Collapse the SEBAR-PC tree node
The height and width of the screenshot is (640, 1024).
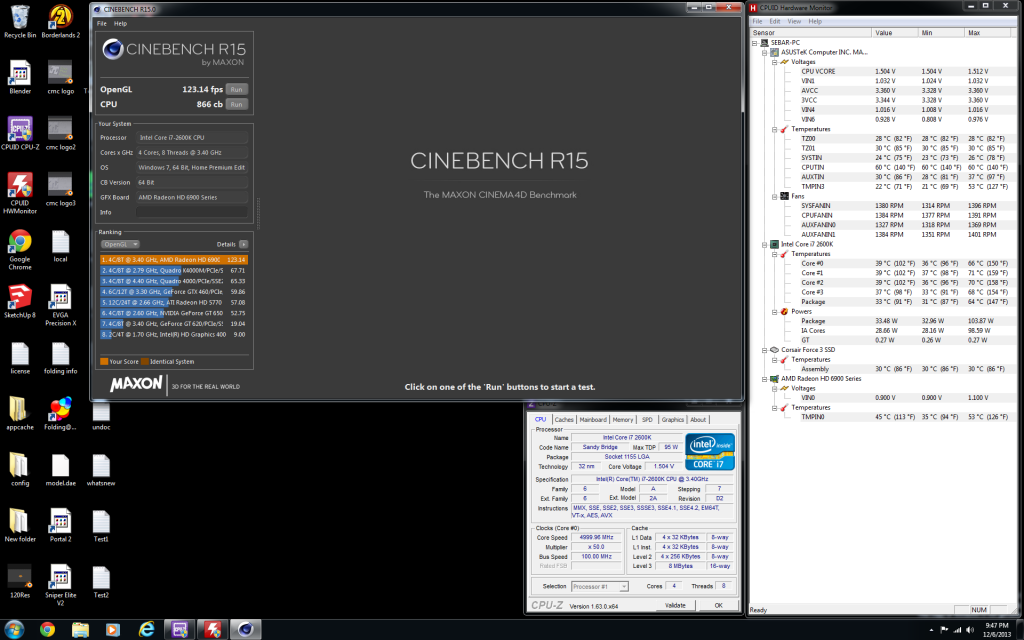pos(755,43)
